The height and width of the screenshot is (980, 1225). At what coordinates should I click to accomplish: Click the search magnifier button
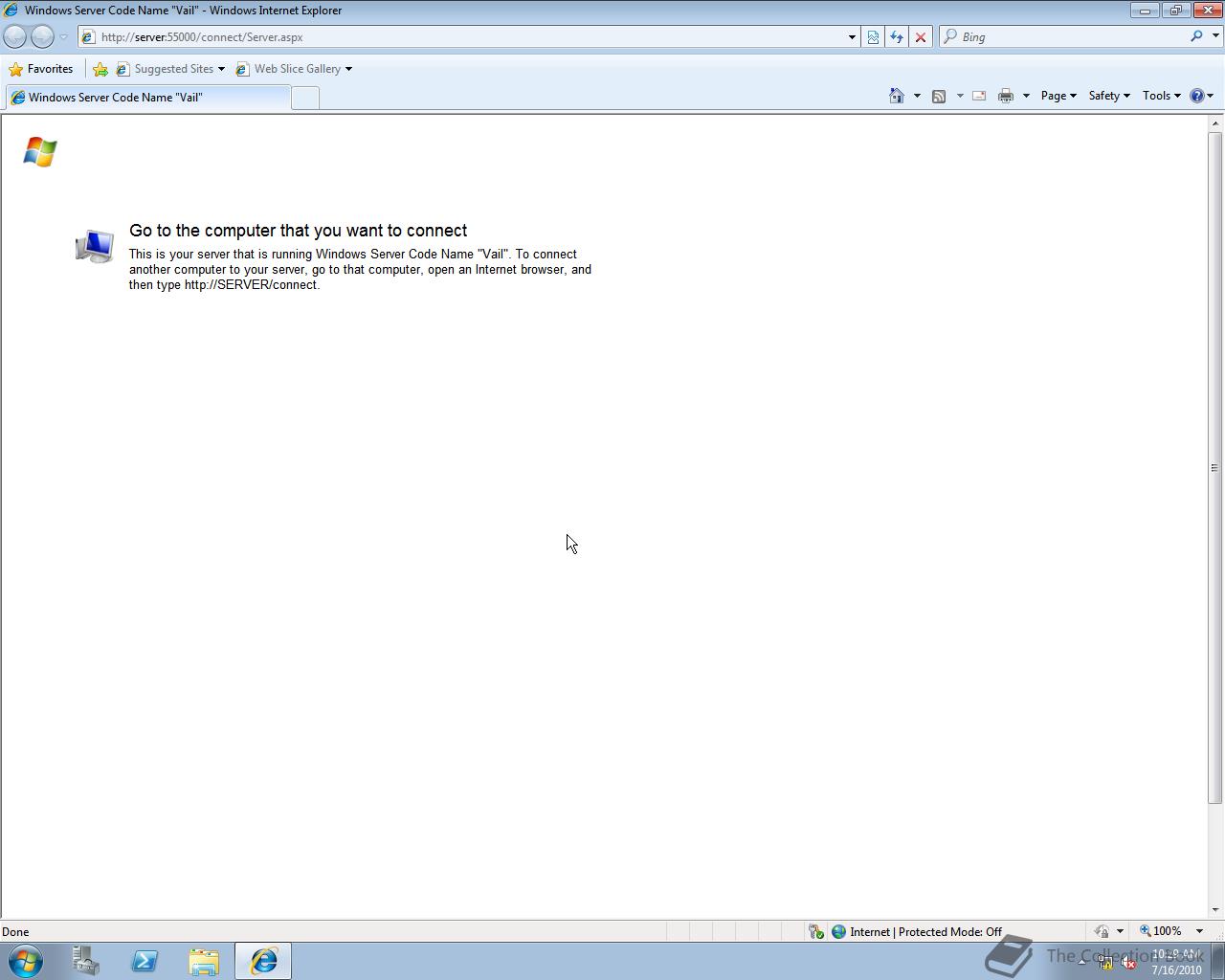pos(1196,36)
